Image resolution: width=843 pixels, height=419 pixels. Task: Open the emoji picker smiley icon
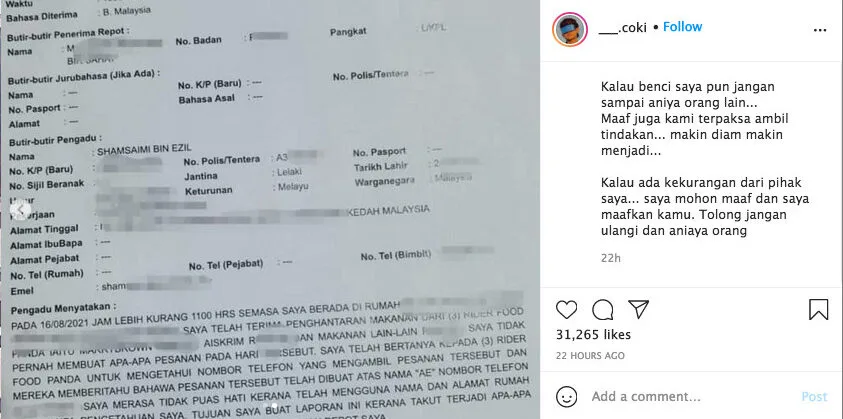click(x=566, y=397)
